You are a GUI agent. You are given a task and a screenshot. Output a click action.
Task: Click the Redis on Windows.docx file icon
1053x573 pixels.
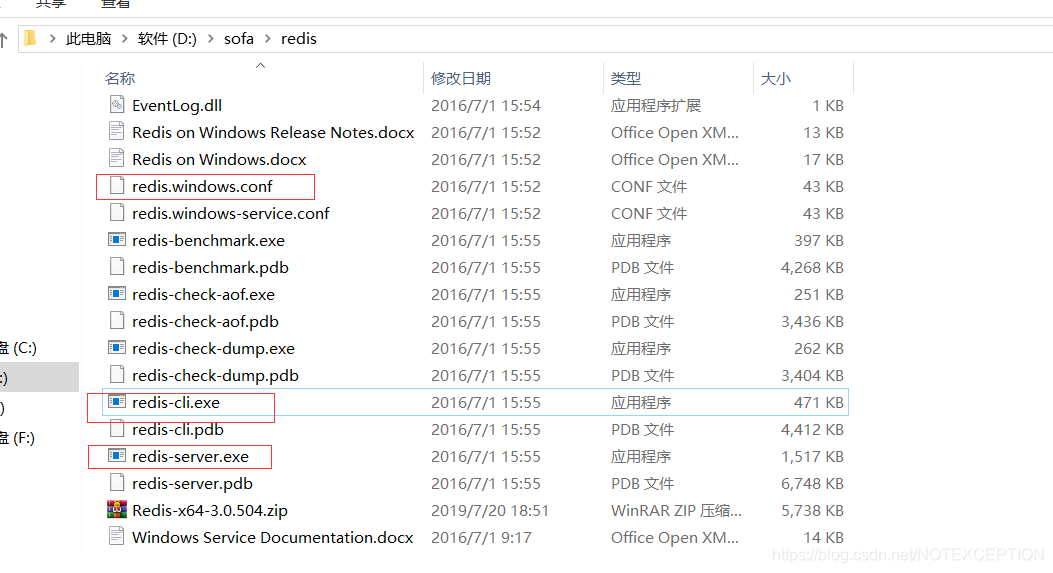[117, 159]
